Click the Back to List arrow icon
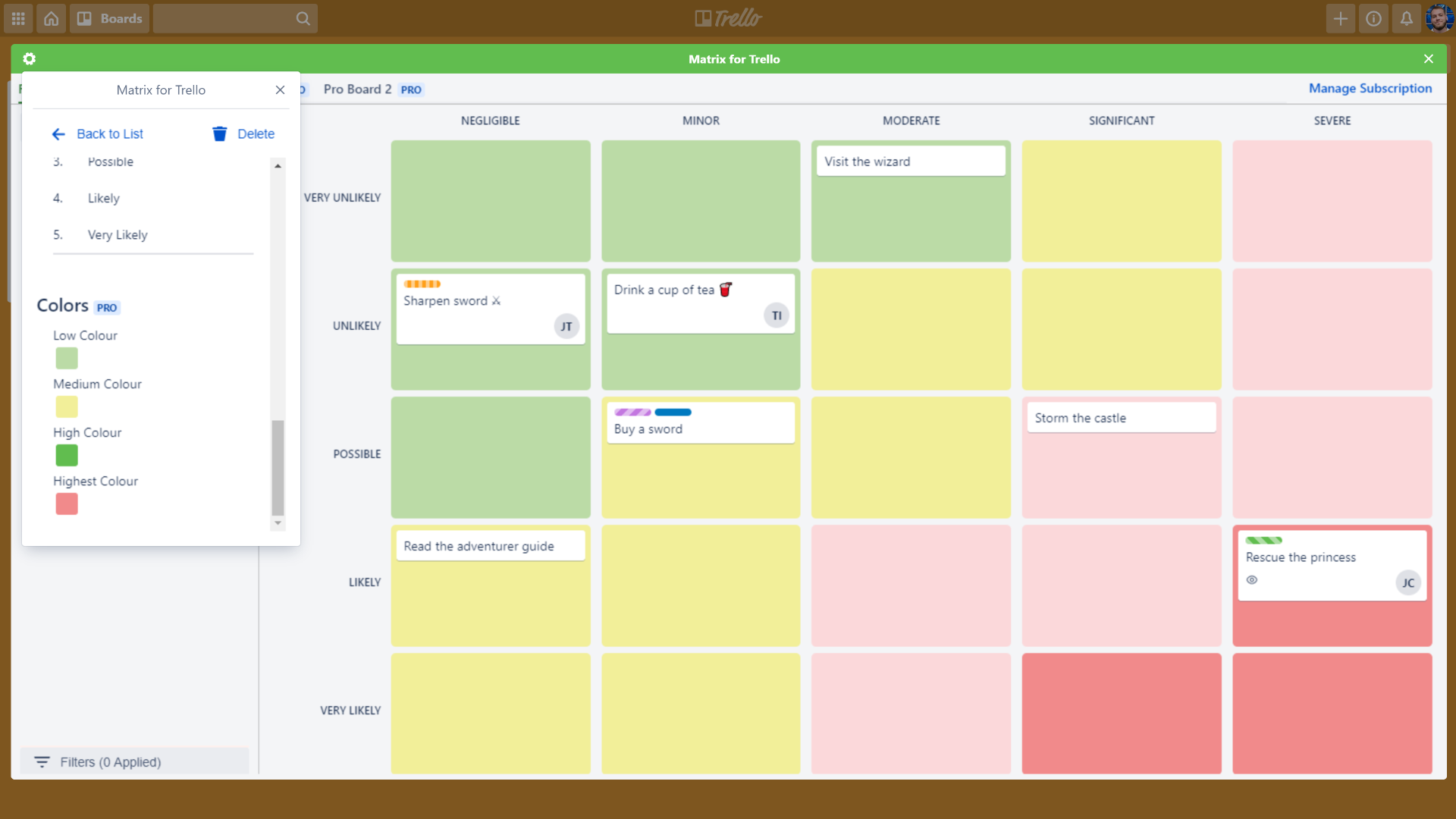The width and height of the screenshot is (1456, 819). tap(58, 133)
